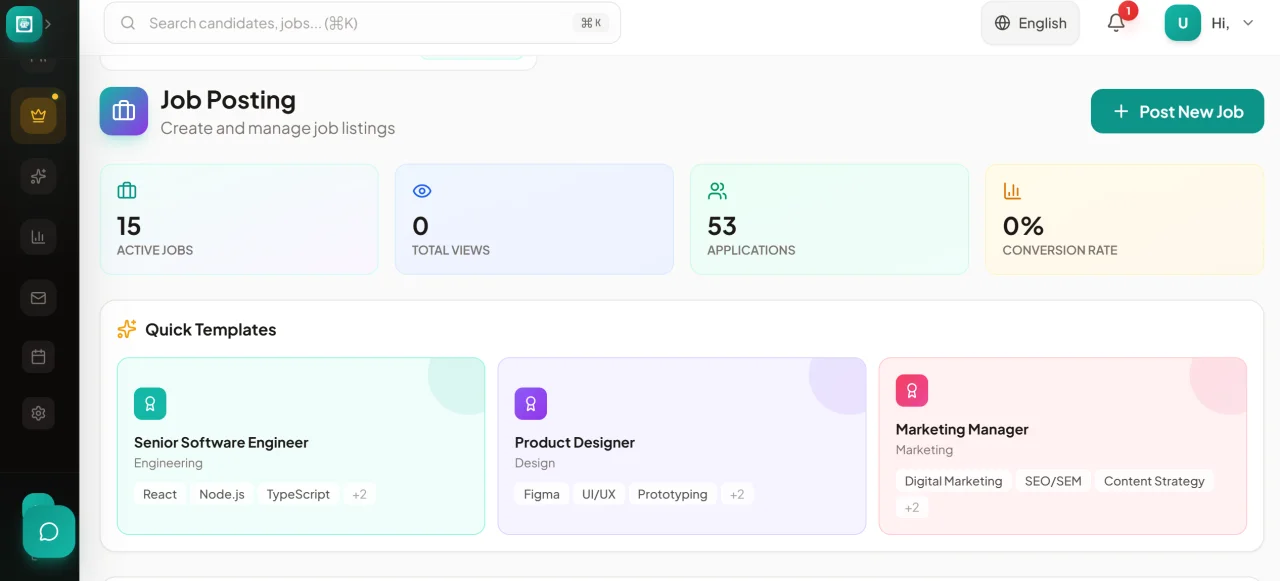This screenshot has height=581, width=1280.
Task: Click the Engineering department label
Action: (168, 463)
